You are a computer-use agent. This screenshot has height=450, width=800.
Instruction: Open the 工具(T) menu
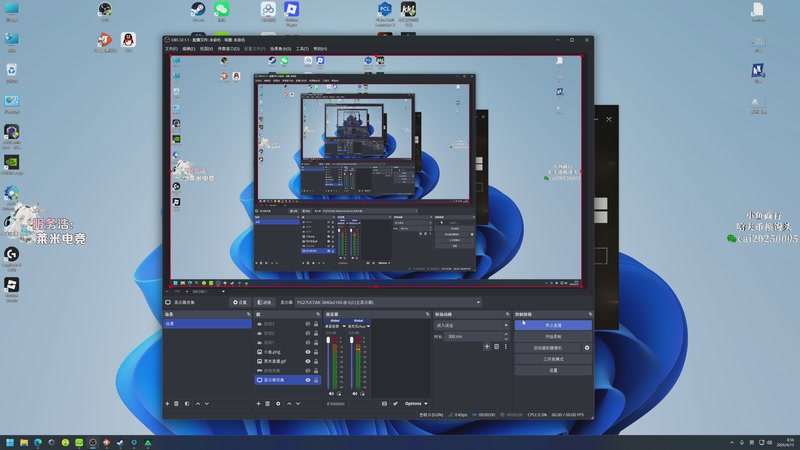click(302, 48)
